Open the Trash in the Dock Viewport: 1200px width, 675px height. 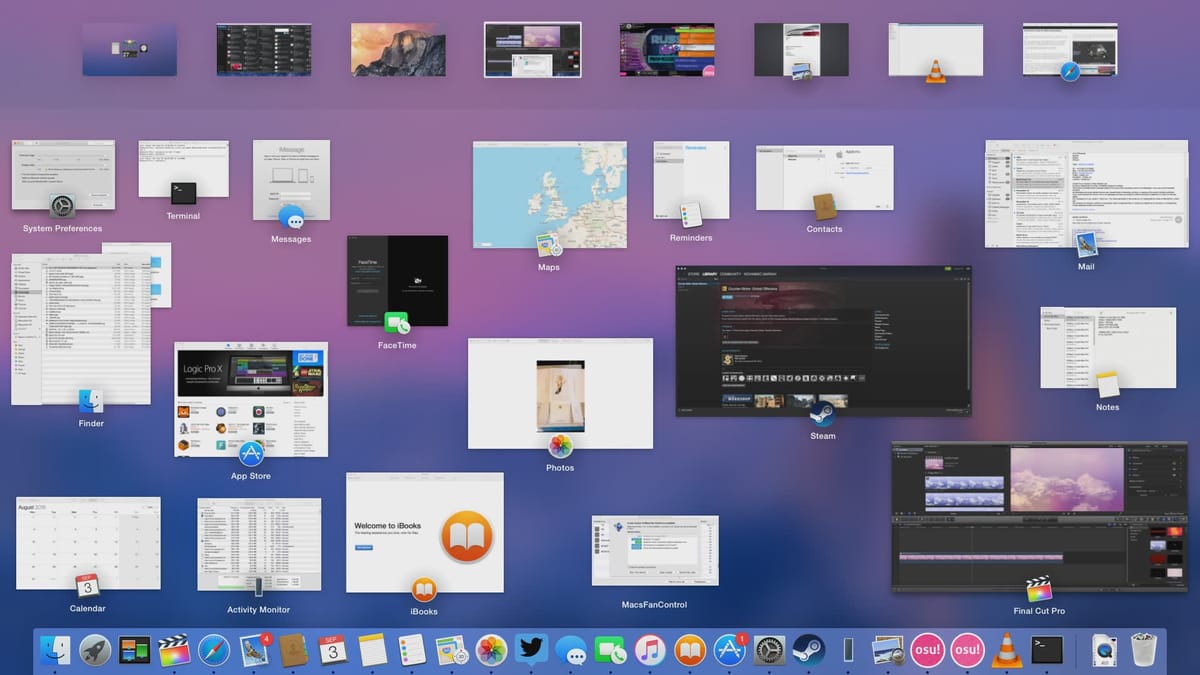[x=1145, y=650]
